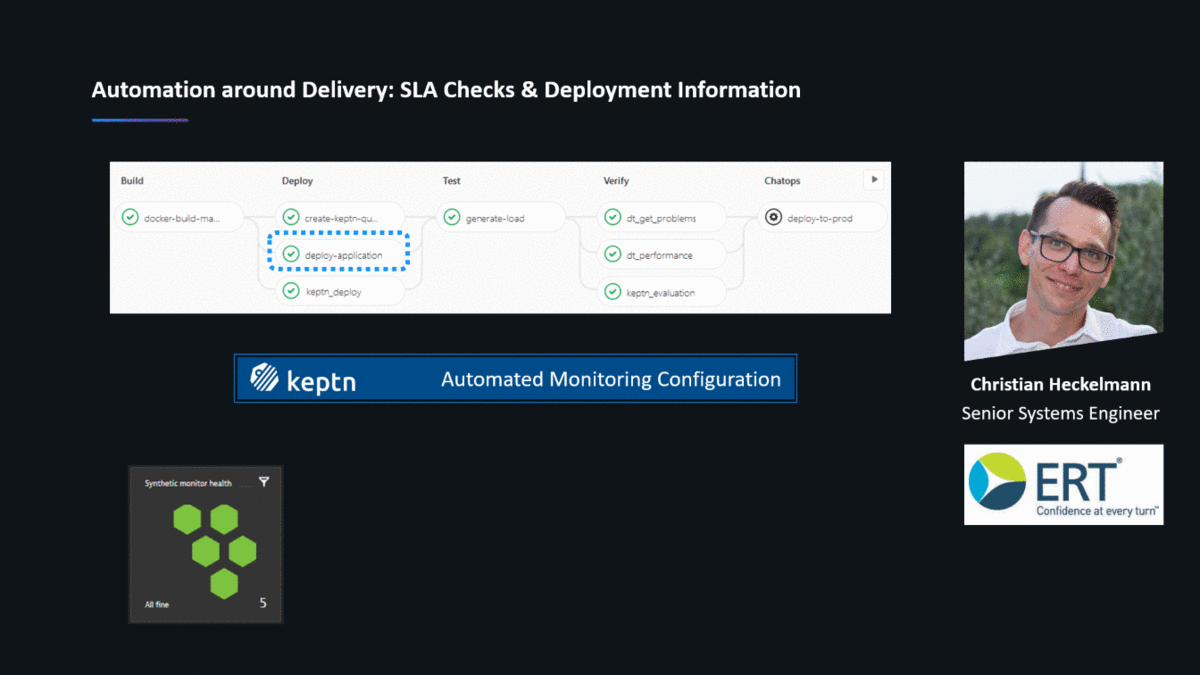The image size is (1200, 675).
Task: Toggle the success status on keptn_deploy step
Action: (x=291, y=291)
